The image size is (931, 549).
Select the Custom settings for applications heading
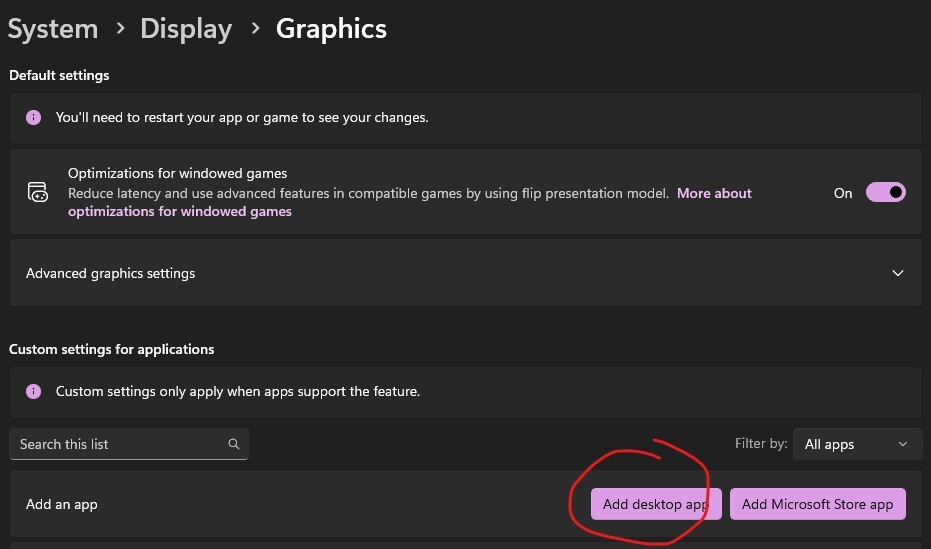112,349
